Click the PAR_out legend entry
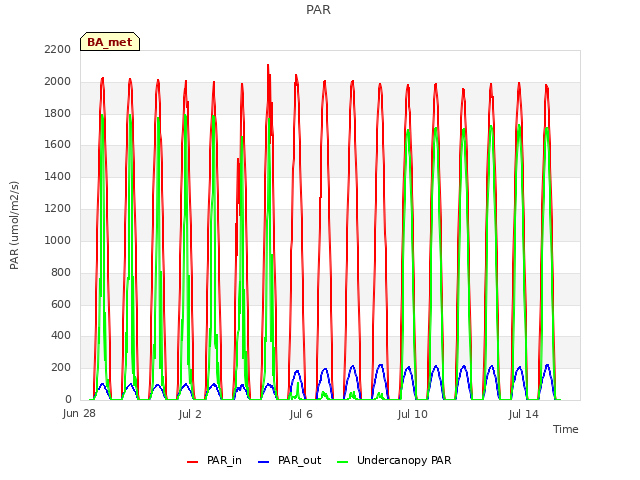The height and width of the screenshot is (480, 640). (x=289, y=460)
